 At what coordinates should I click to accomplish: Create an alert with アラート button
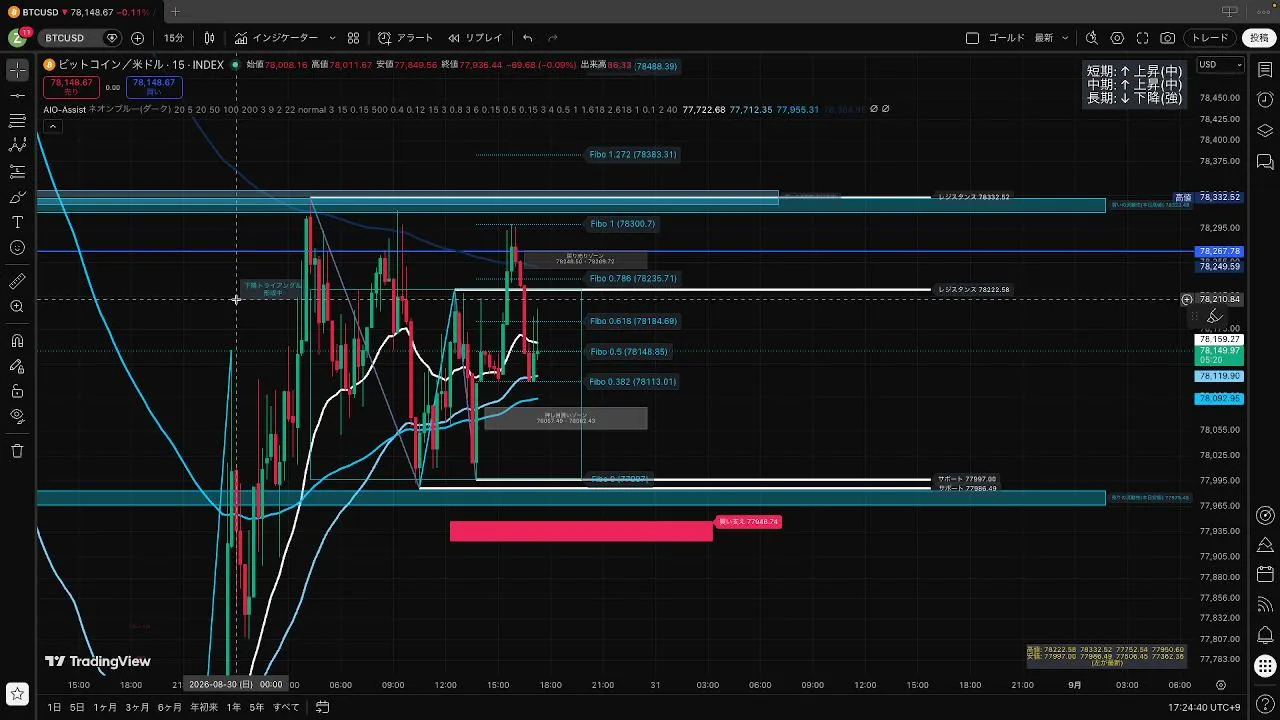pos(406,38)
